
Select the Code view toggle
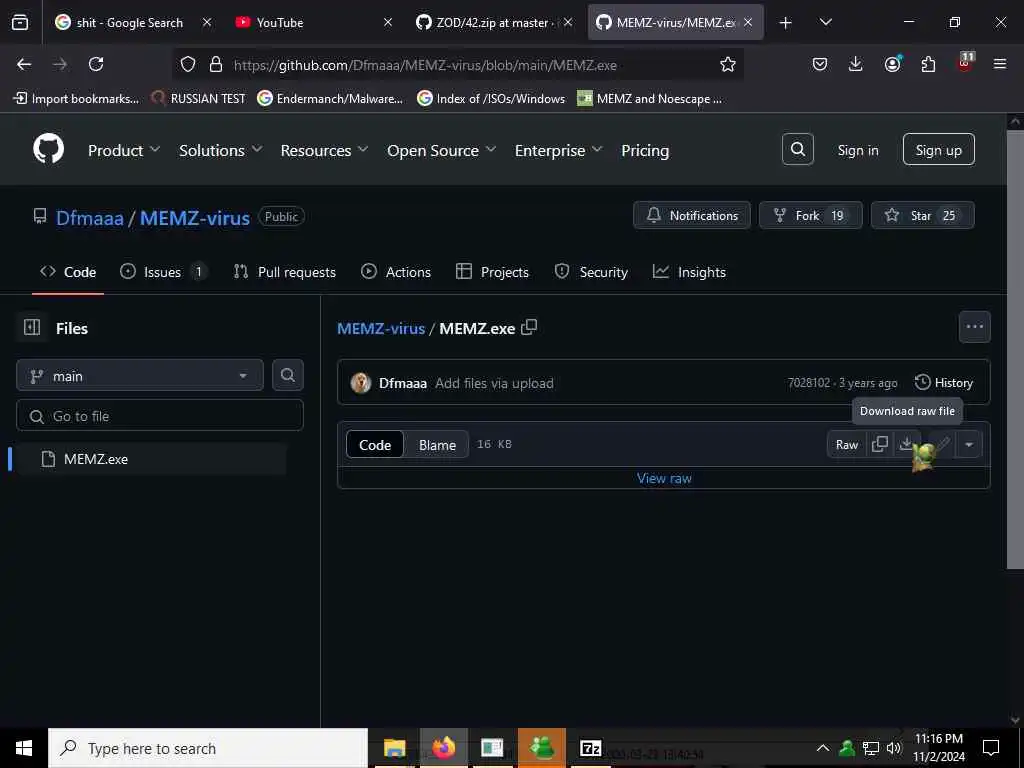click(x=375, y=445)
